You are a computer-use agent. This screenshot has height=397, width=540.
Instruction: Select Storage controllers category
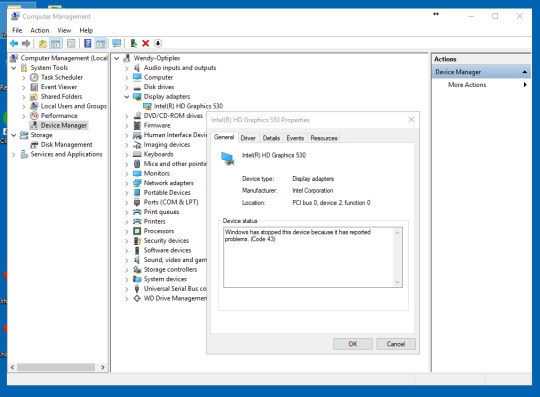click(x=170, y=270)
